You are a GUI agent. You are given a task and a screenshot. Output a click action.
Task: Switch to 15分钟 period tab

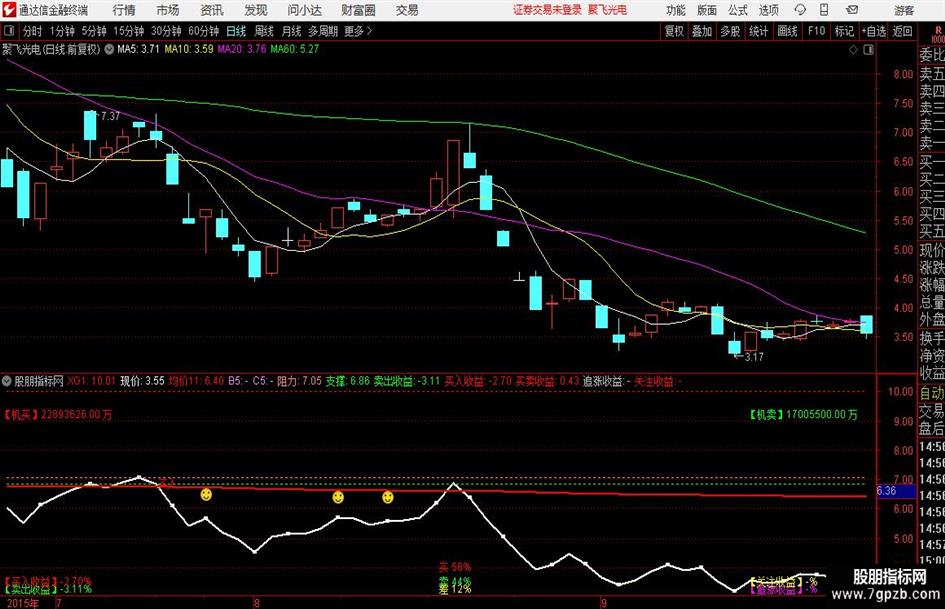pyautogui.click(x=128, y=31)
